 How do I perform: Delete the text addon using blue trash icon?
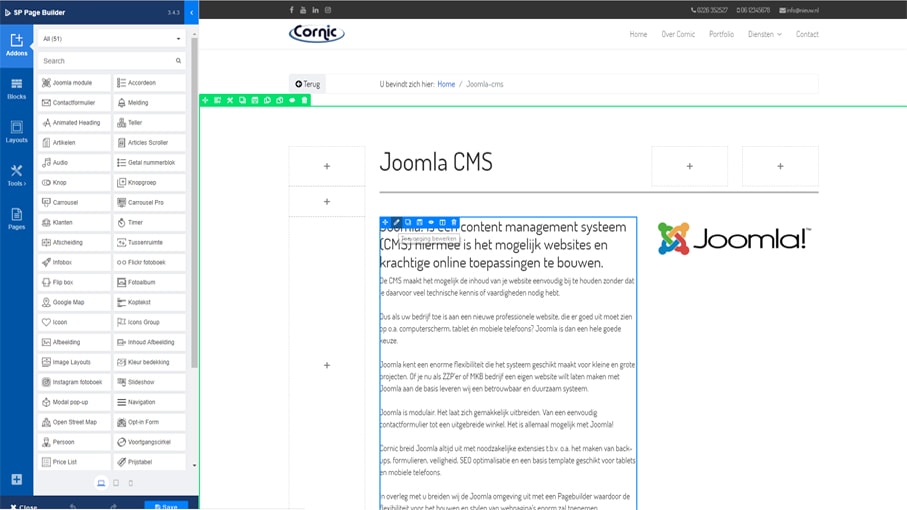[x=454, y=222]
